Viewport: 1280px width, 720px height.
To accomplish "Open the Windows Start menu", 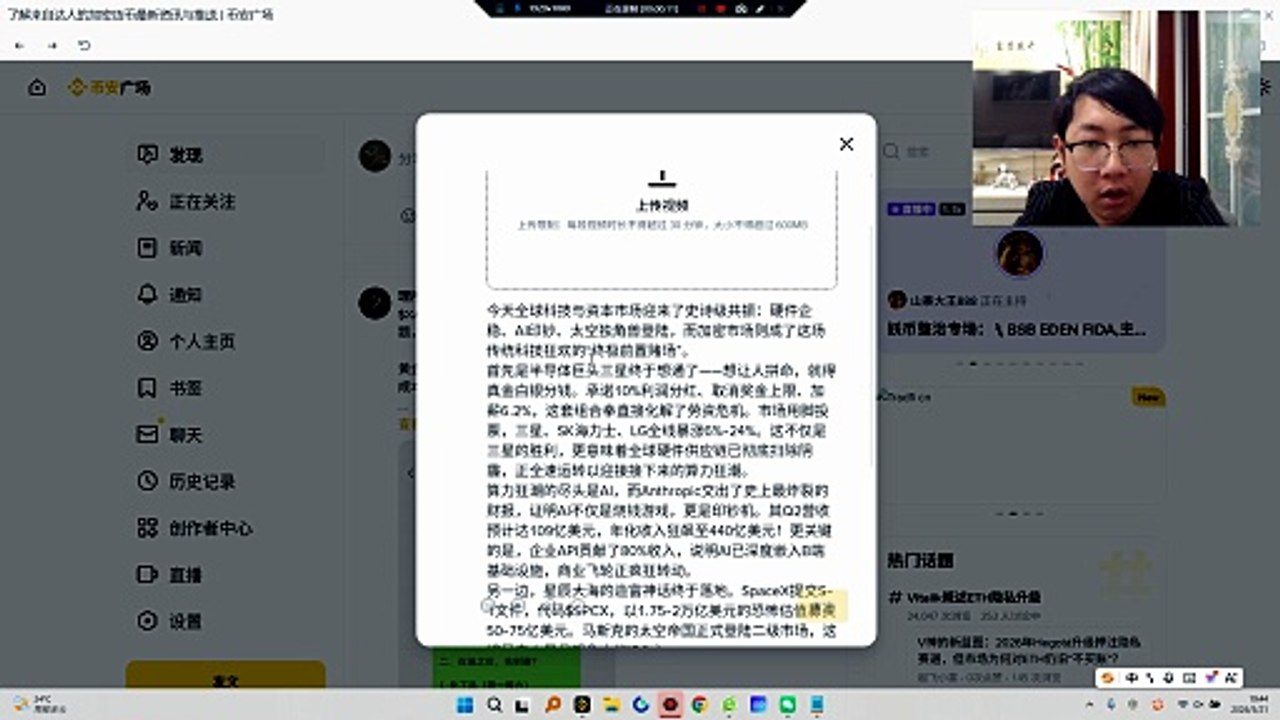I will [x=466, y=705].
